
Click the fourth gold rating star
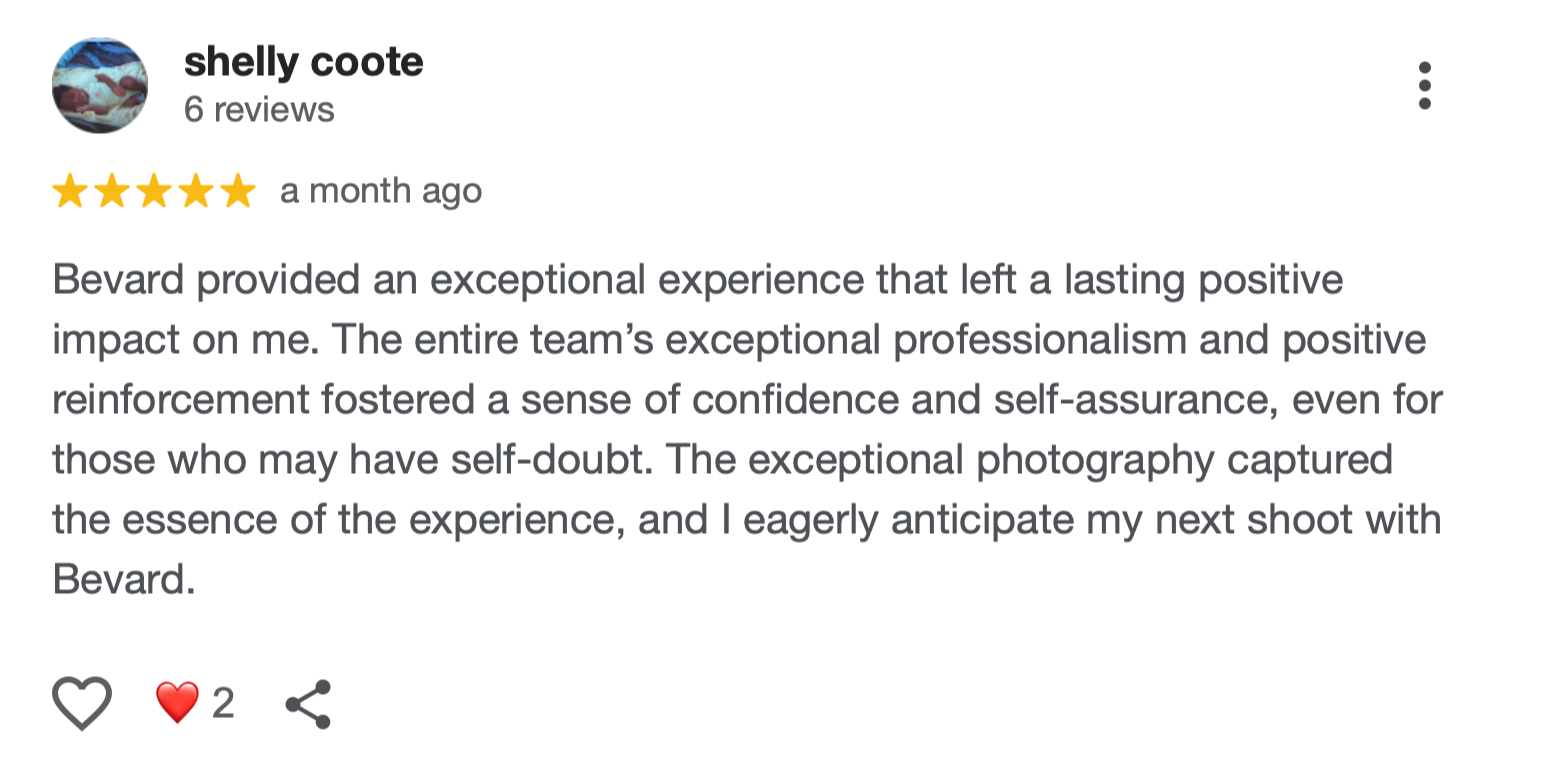click(196, 191)
